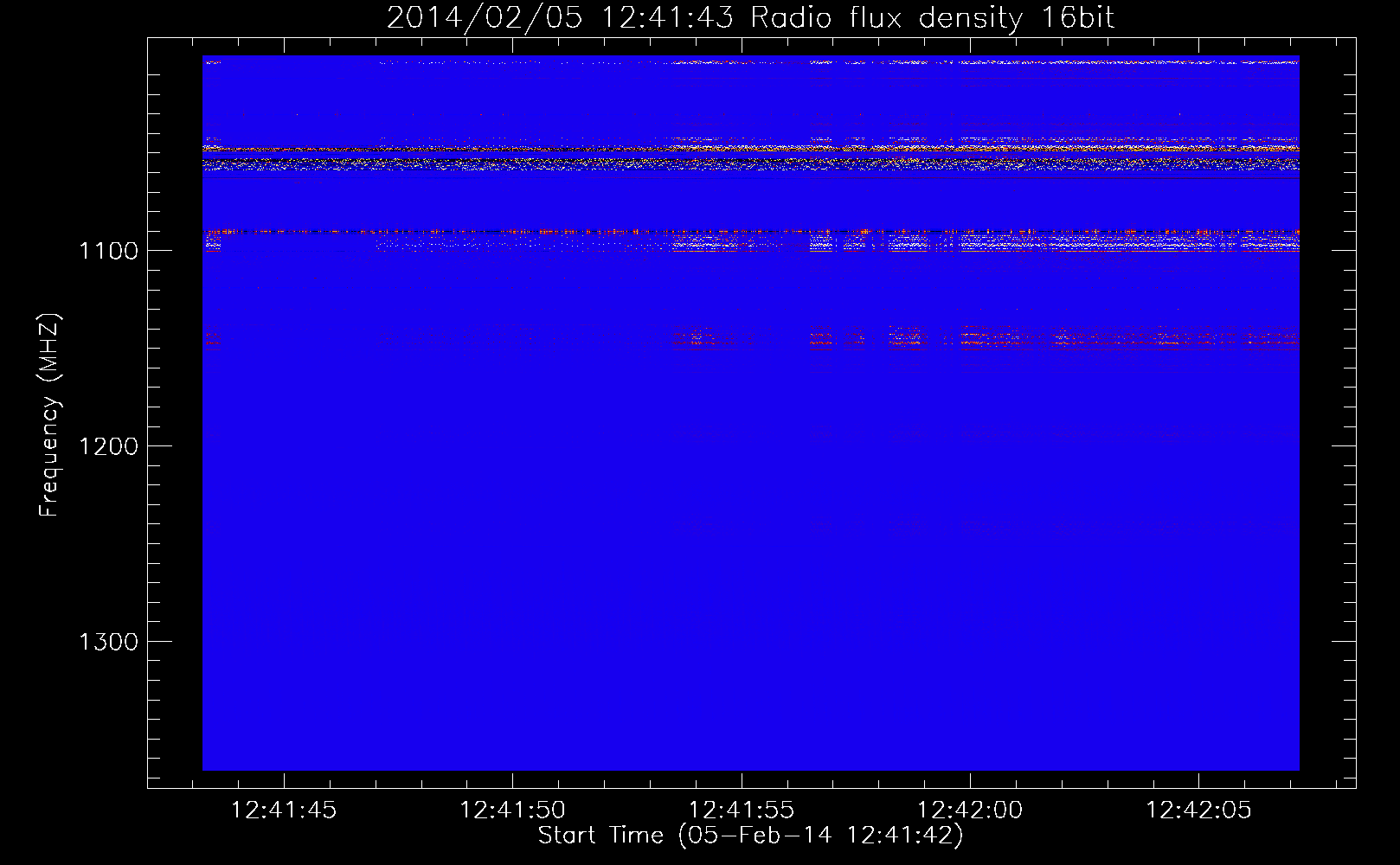Click the plot title "2014/02/05 12:41:43 Radio flux density 16bit"

point(750,18)
